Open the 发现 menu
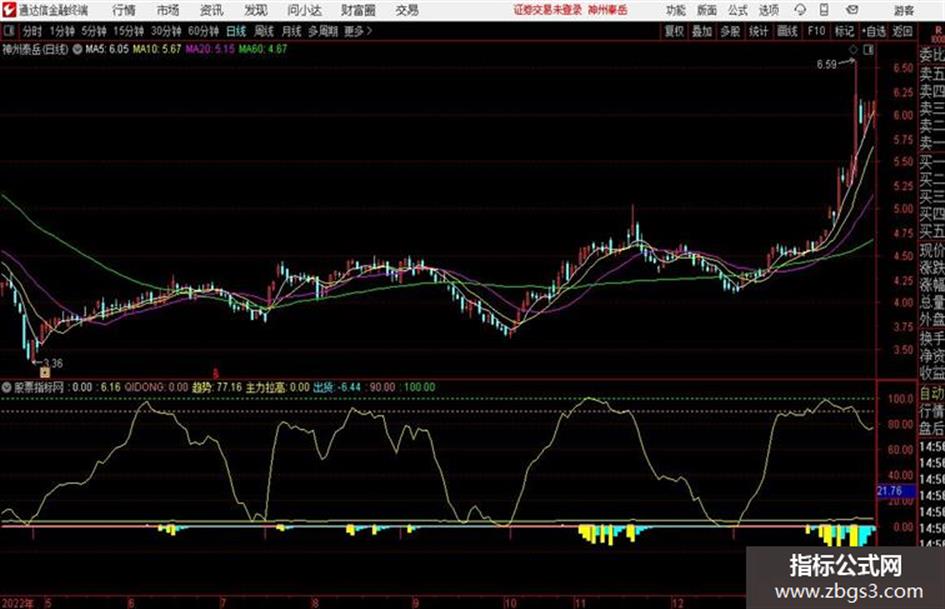Image resolution: width=945 pixels, height=609 pixels. pos(256,10)
